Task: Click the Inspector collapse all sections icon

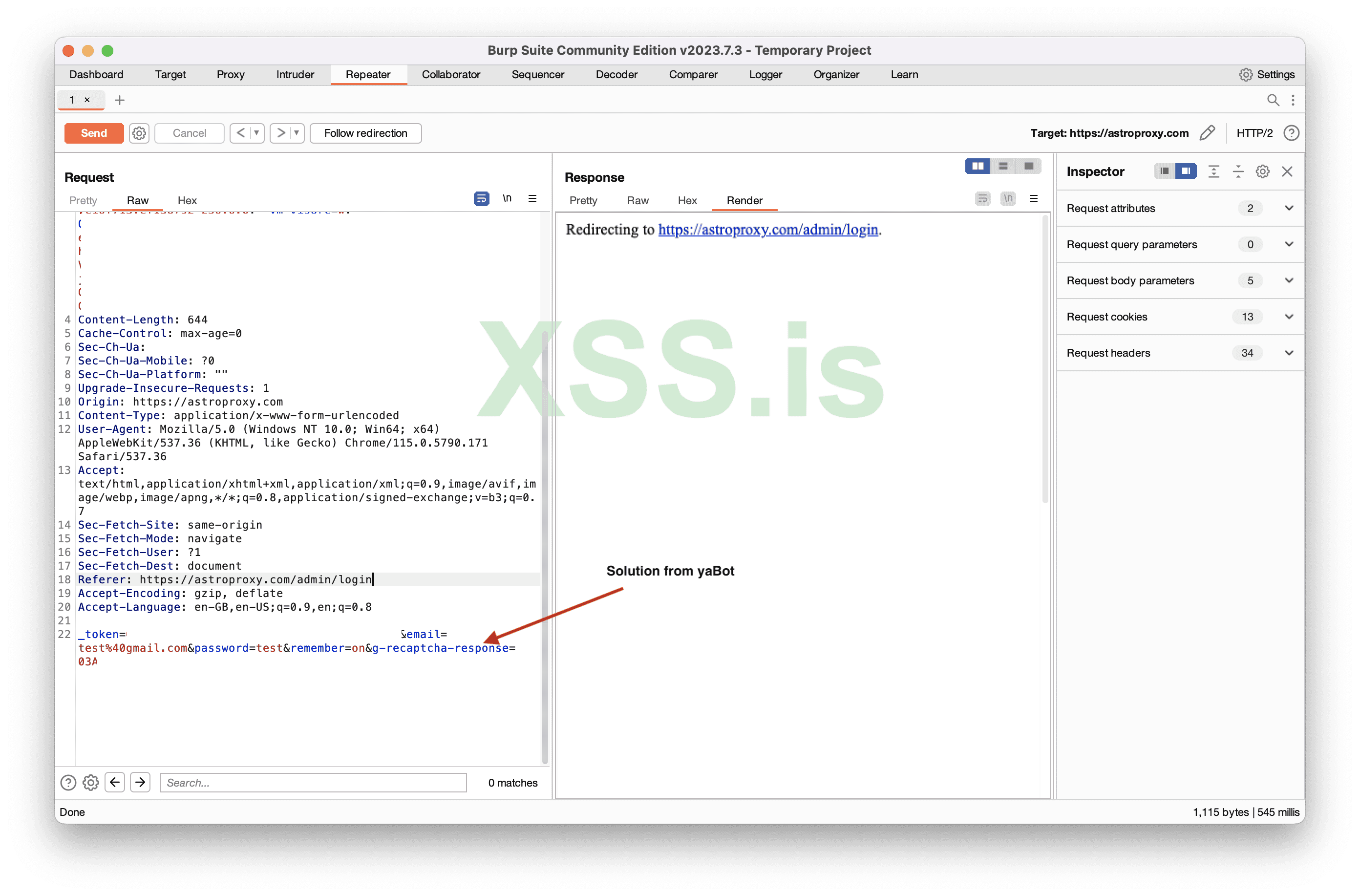Action: coord(1238,171)
